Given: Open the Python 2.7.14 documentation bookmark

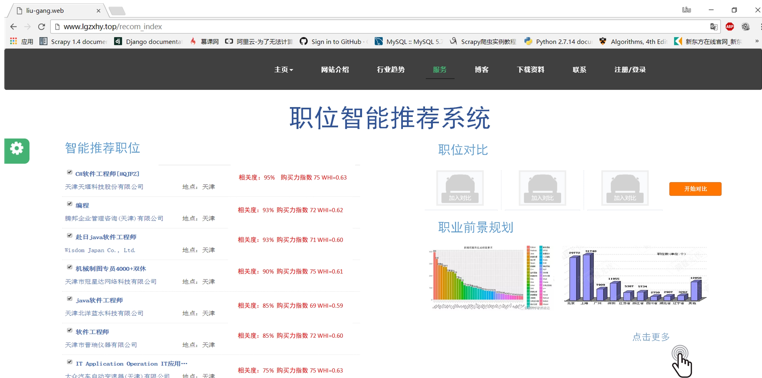Looking at the screenshot, I should coord(558,42).
